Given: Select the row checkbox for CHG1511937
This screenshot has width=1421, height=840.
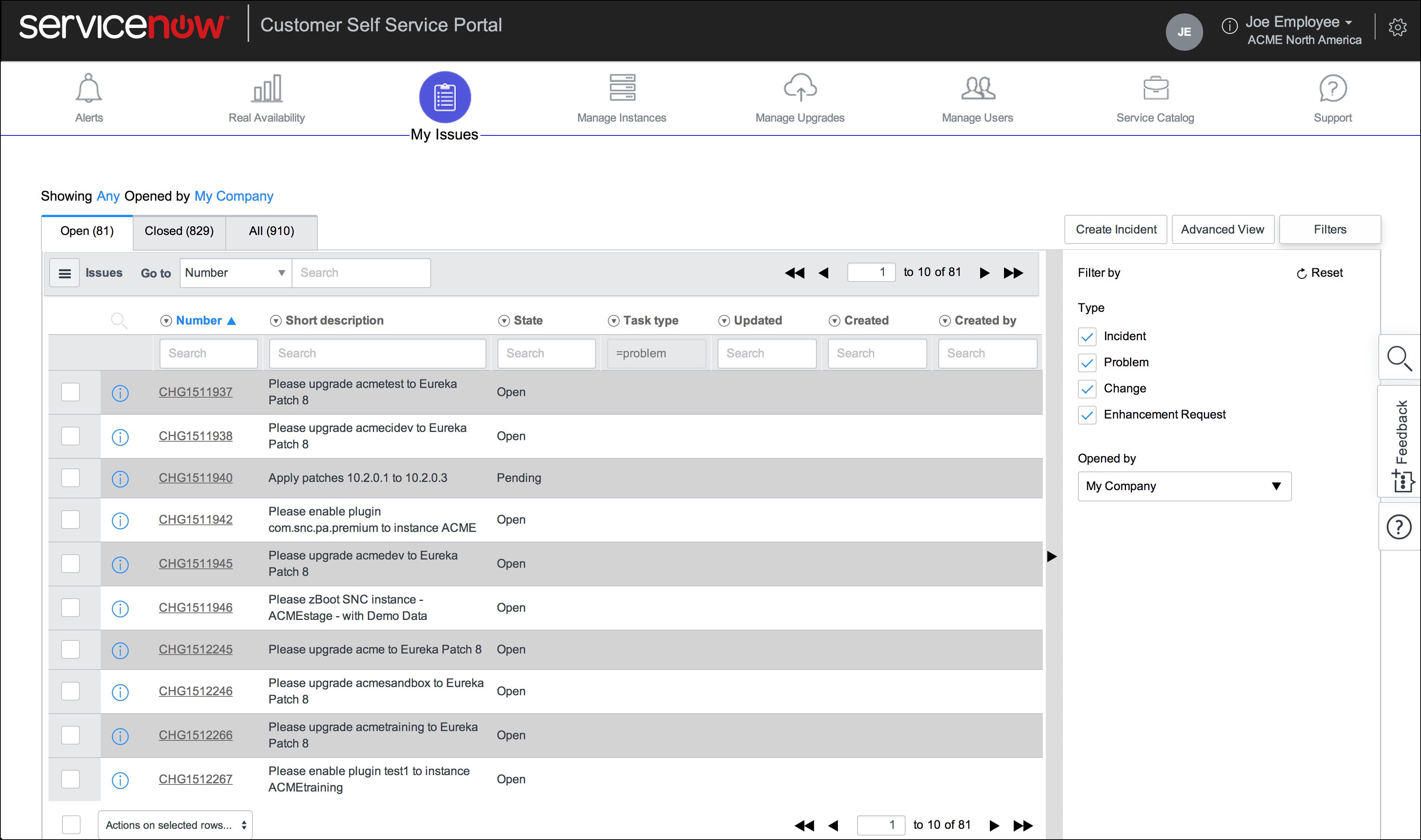Looking at the screenshot, I should pos(71,392).
